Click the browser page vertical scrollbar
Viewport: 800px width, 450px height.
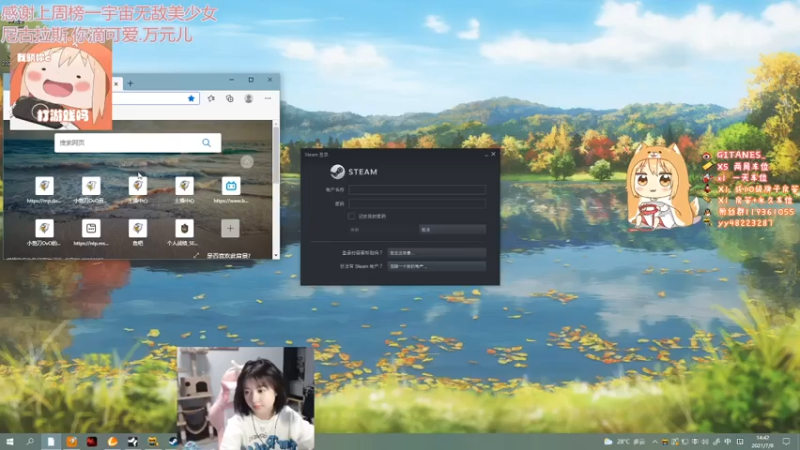(276, 156)
